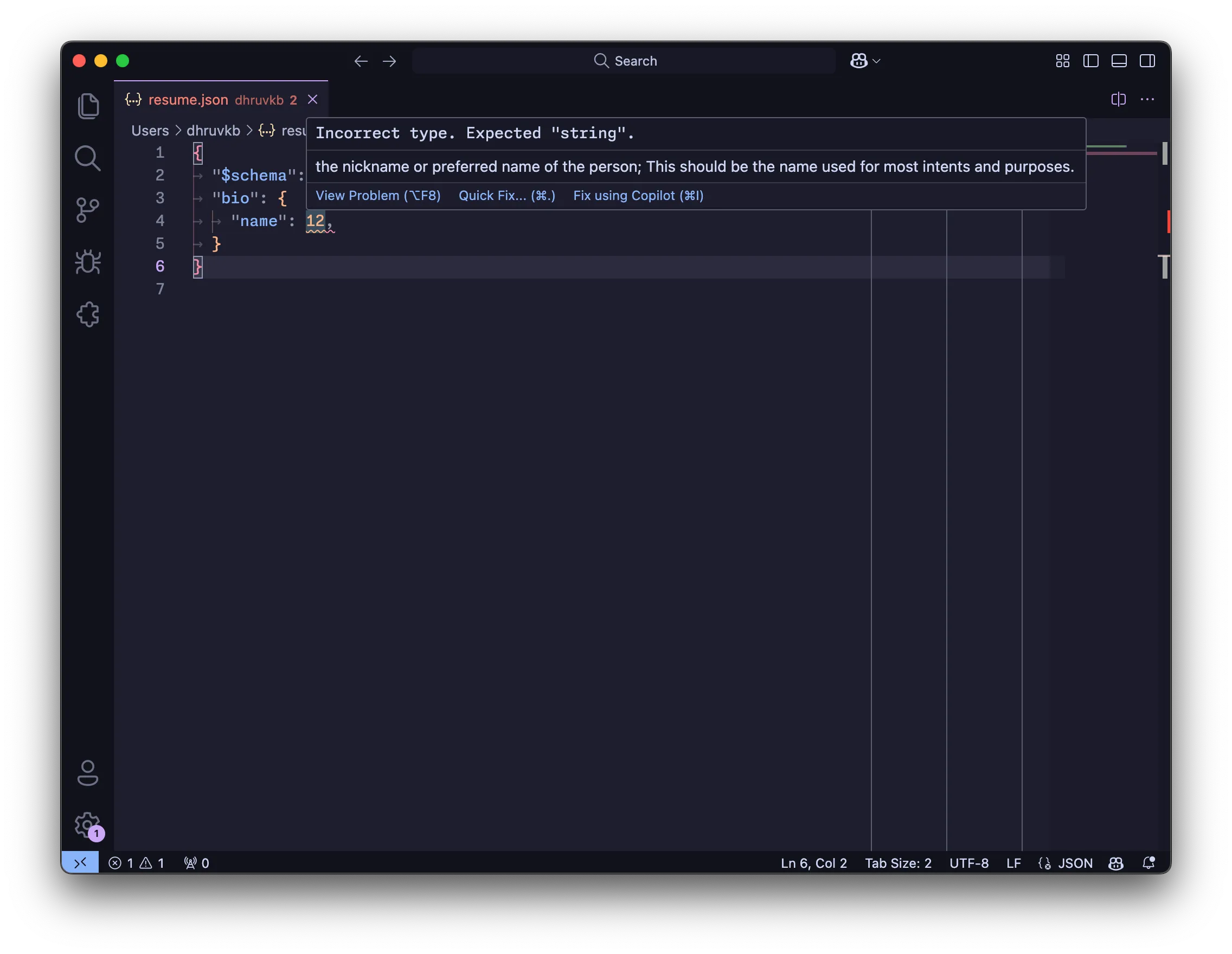
Task: Open JSON language mode selector
Action: click(x=1075, y=863)
